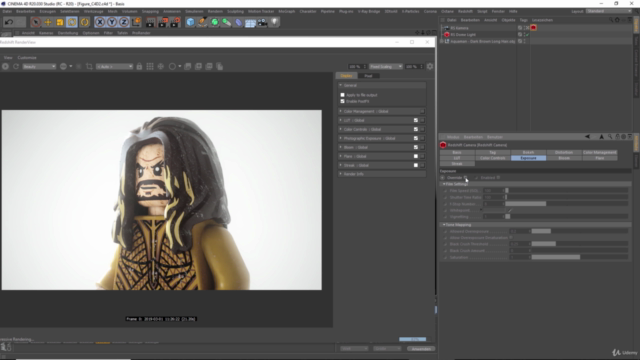
Task: Toggle Color Controls Global checkbox
Action: [416, 129]
